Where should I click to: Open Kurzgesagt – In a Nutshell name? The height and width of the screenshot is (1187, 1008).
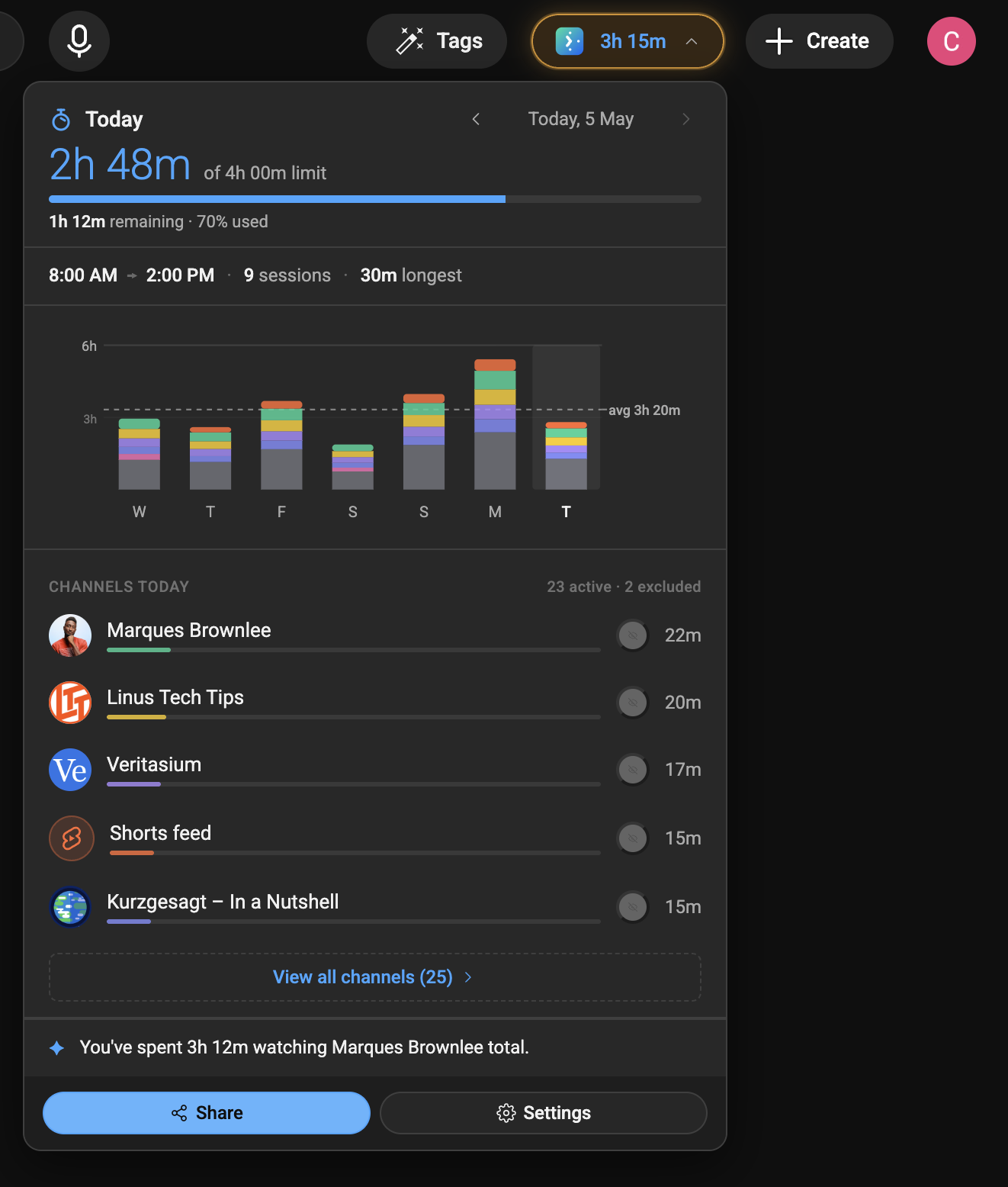point(223,902)
